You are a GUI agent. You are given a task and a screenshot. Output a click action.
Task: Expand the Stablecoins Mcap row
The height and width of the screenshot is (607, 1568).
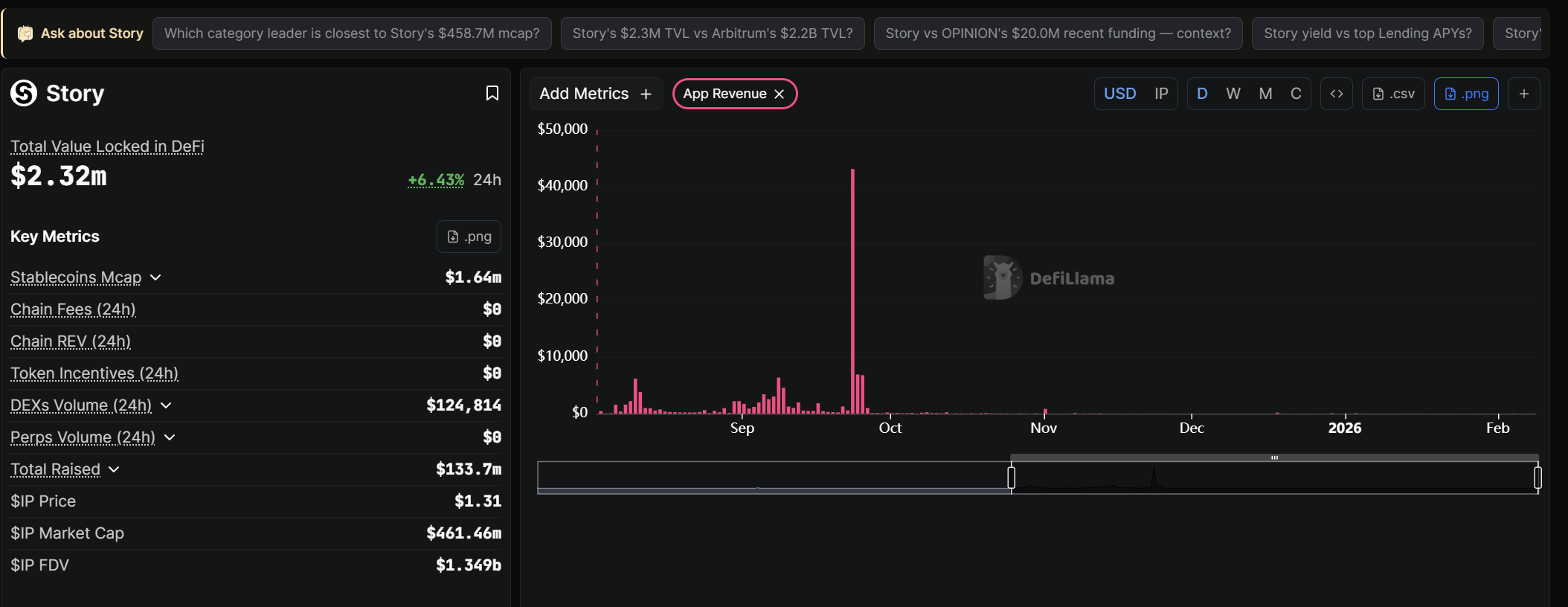155,277
